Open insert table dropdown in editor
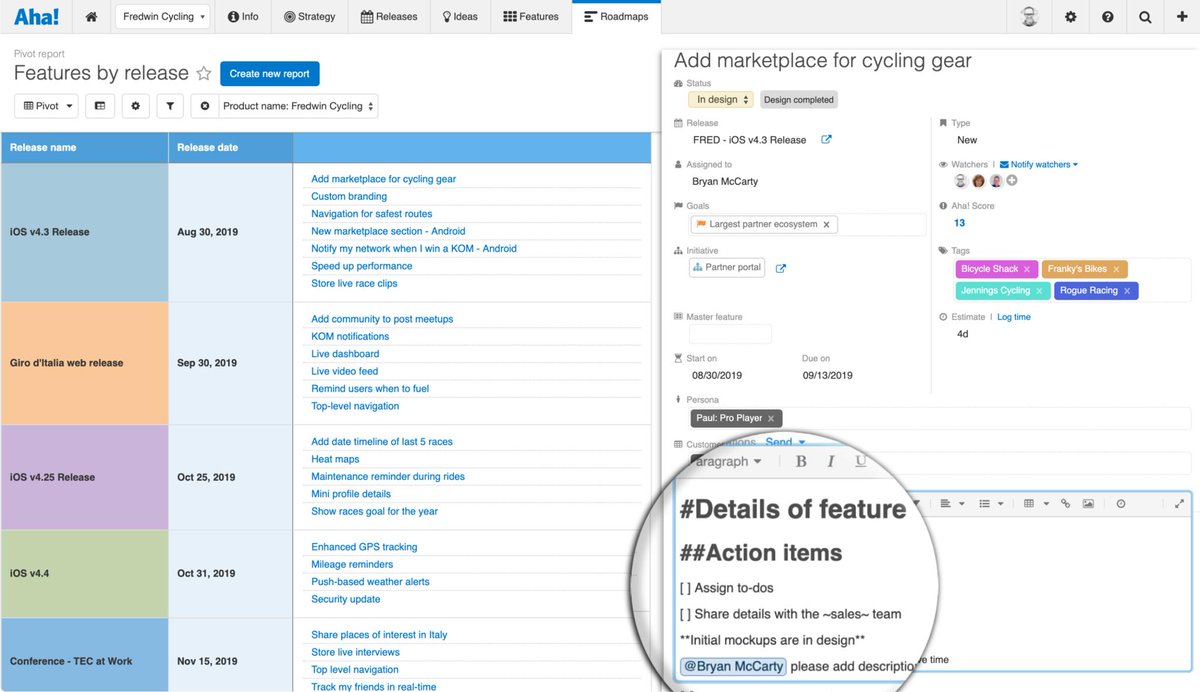Viewport: 1200px width, 692px height. (x=1037, y=504)
